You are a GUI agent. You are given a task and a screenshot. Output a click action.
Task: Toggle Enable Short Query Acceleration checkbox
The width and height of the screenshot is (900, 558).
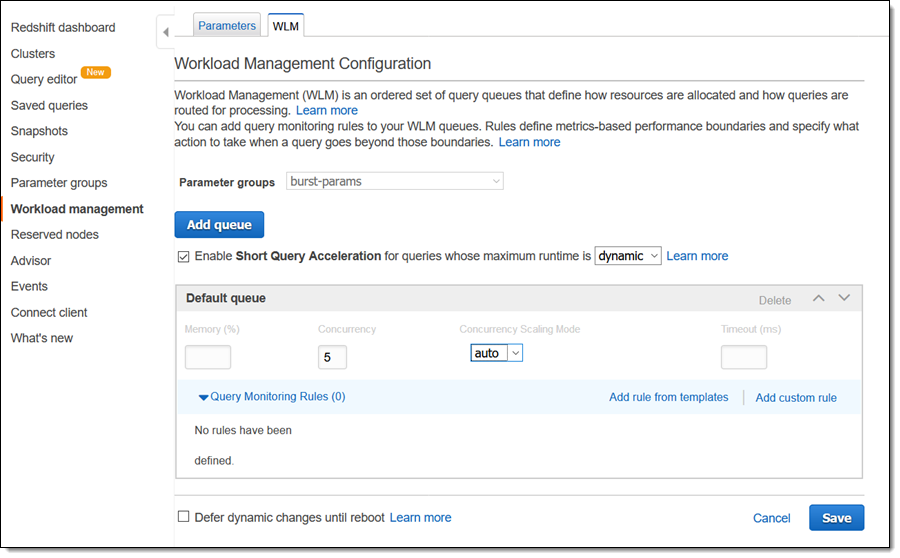pyautogui.click(x=183, y=256)
